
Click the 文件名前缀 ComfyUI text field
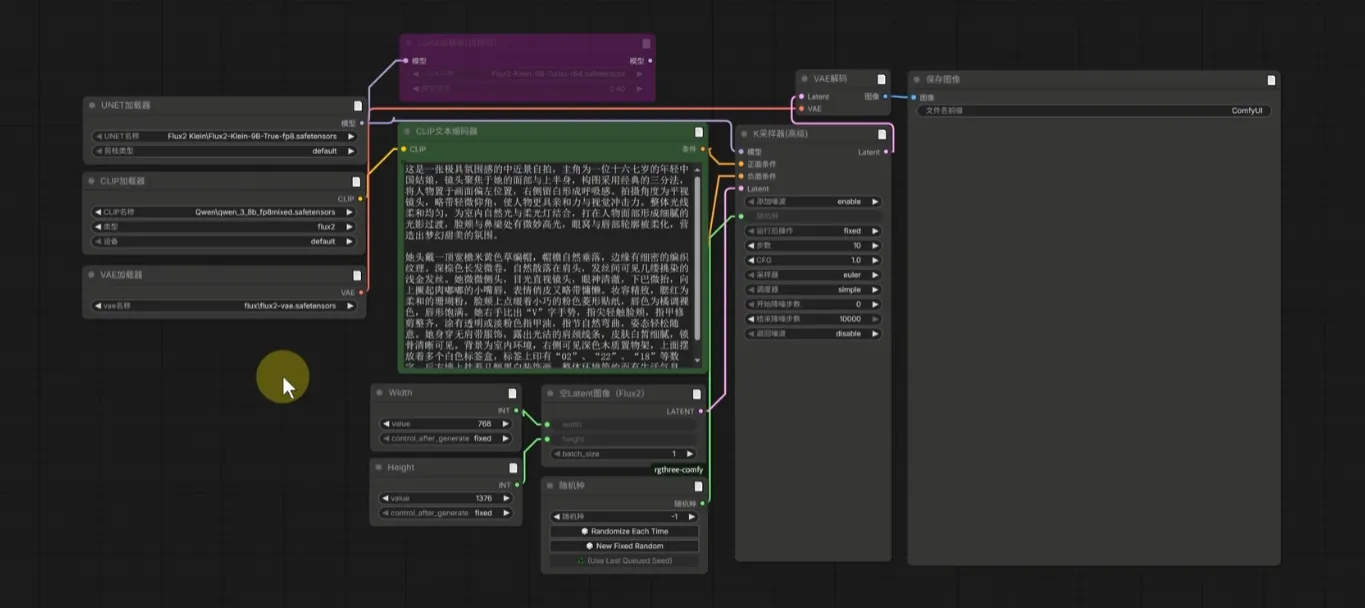[1093, 111]
